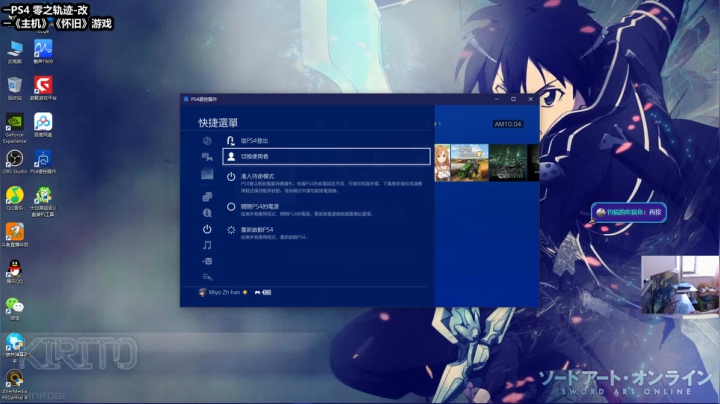Open the dark green city game tile
The width and height of the screenshot is (720, 404).
(x=508, y=163)
